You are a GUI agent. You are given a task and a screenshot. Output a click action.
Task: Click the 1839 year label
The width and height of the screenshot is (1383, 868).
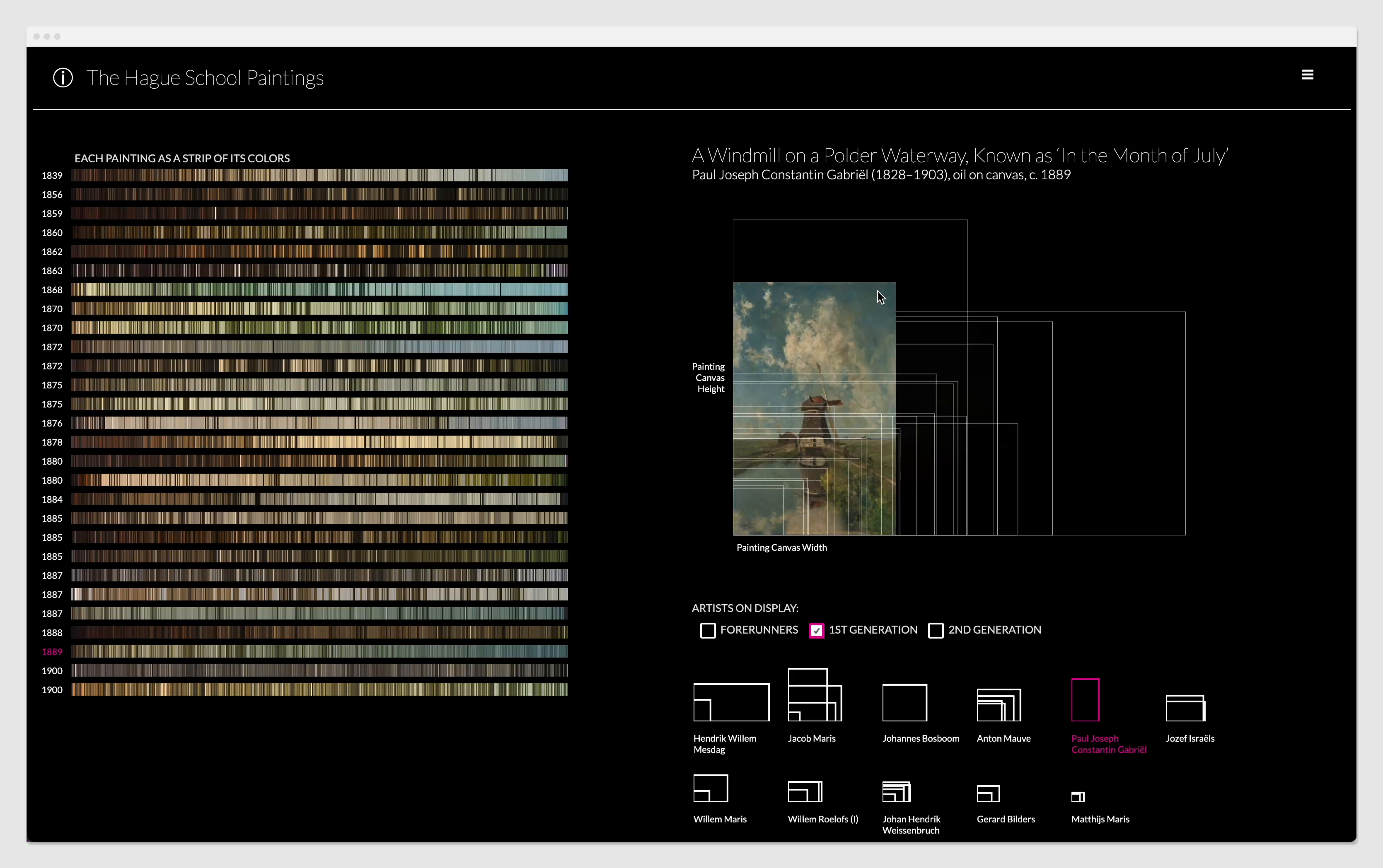point(52,175)
